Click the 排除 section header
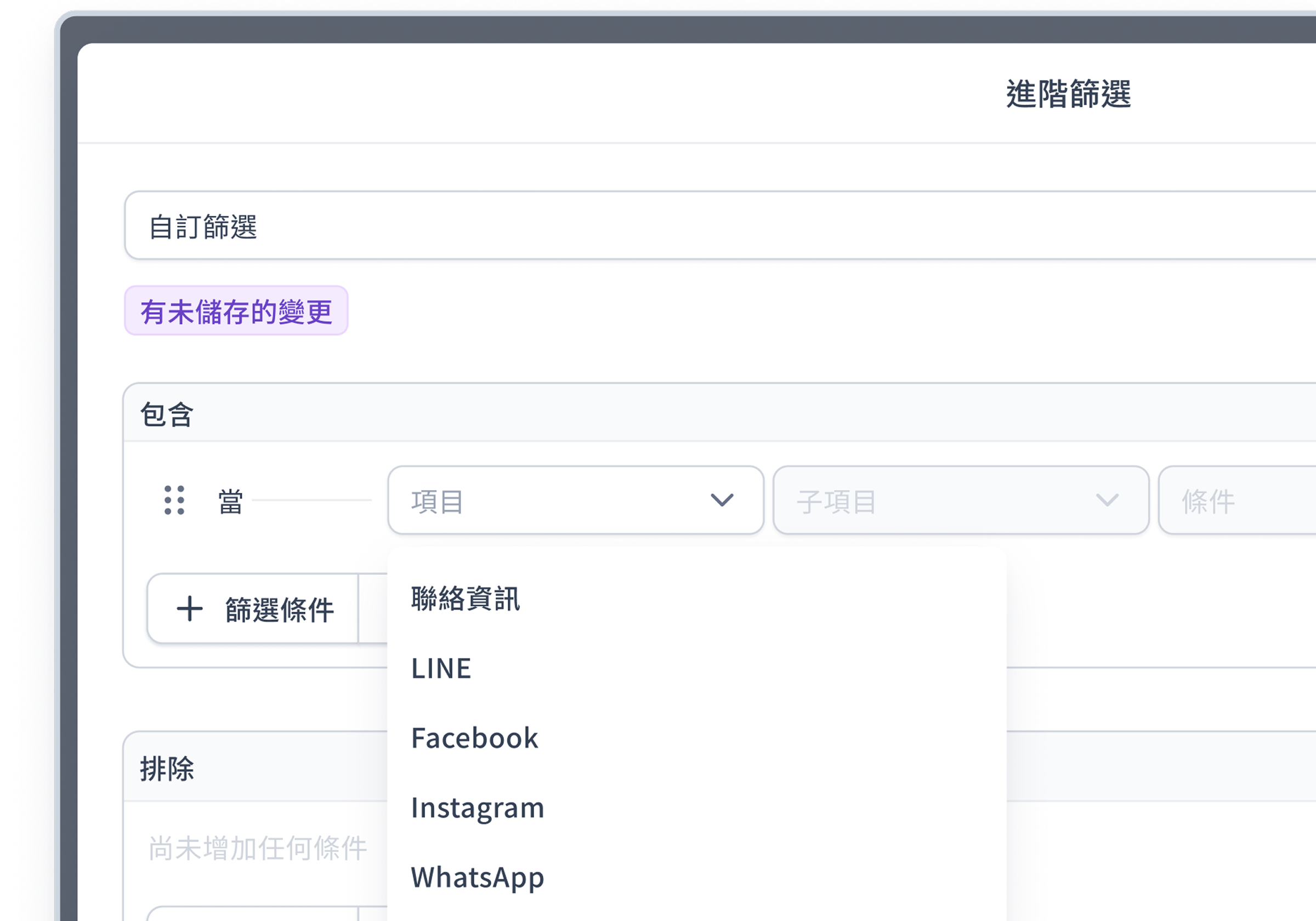The image size is (1316, 921). [x=166, y=769]
